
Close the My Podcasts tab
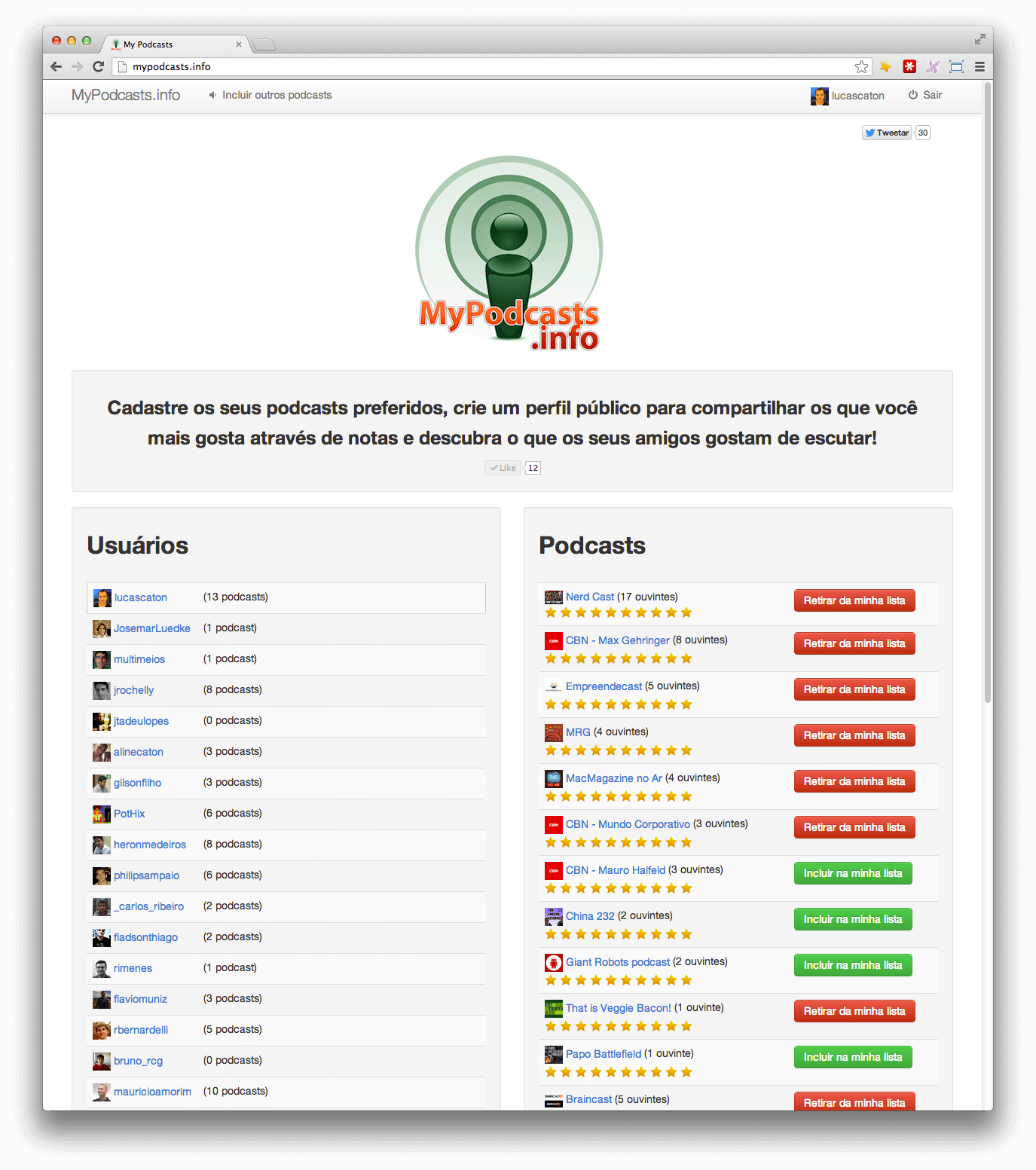click(x=239, y=44)
